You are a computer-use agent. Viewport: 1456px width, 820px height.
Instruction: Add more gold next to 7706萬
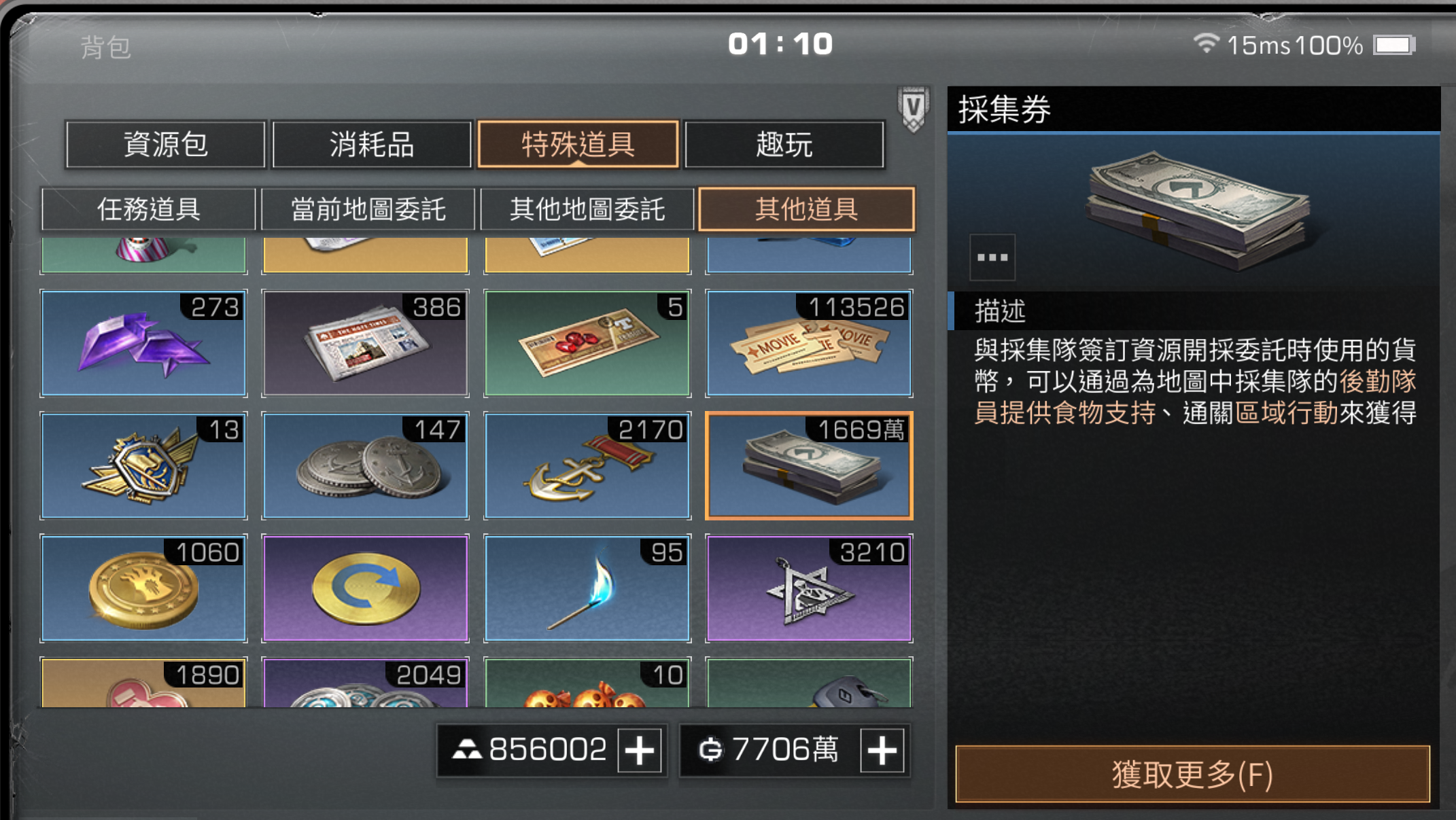point(882,751)
